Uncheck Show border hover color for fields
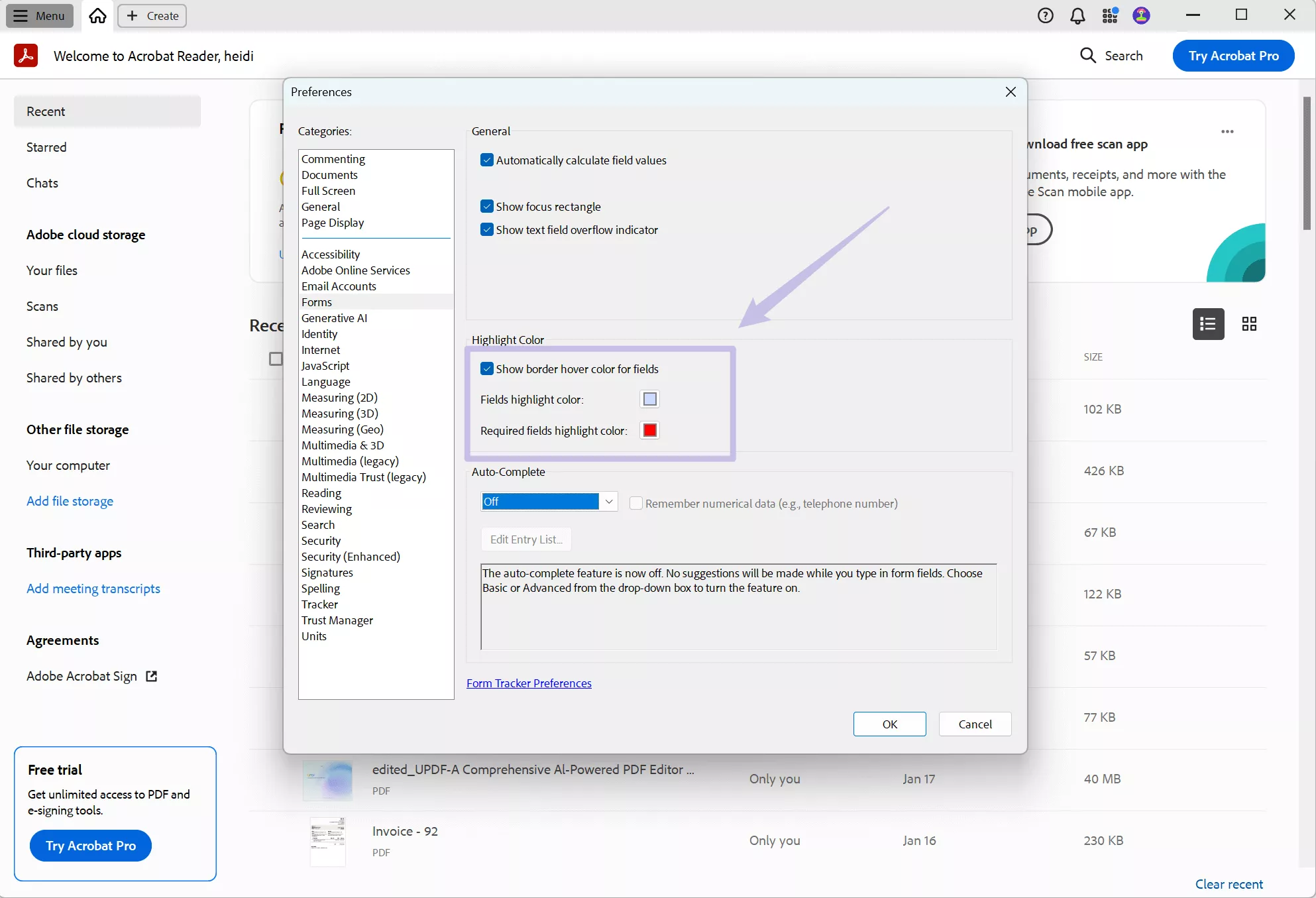Screen dimensions: 1316x898 point(487,368)
